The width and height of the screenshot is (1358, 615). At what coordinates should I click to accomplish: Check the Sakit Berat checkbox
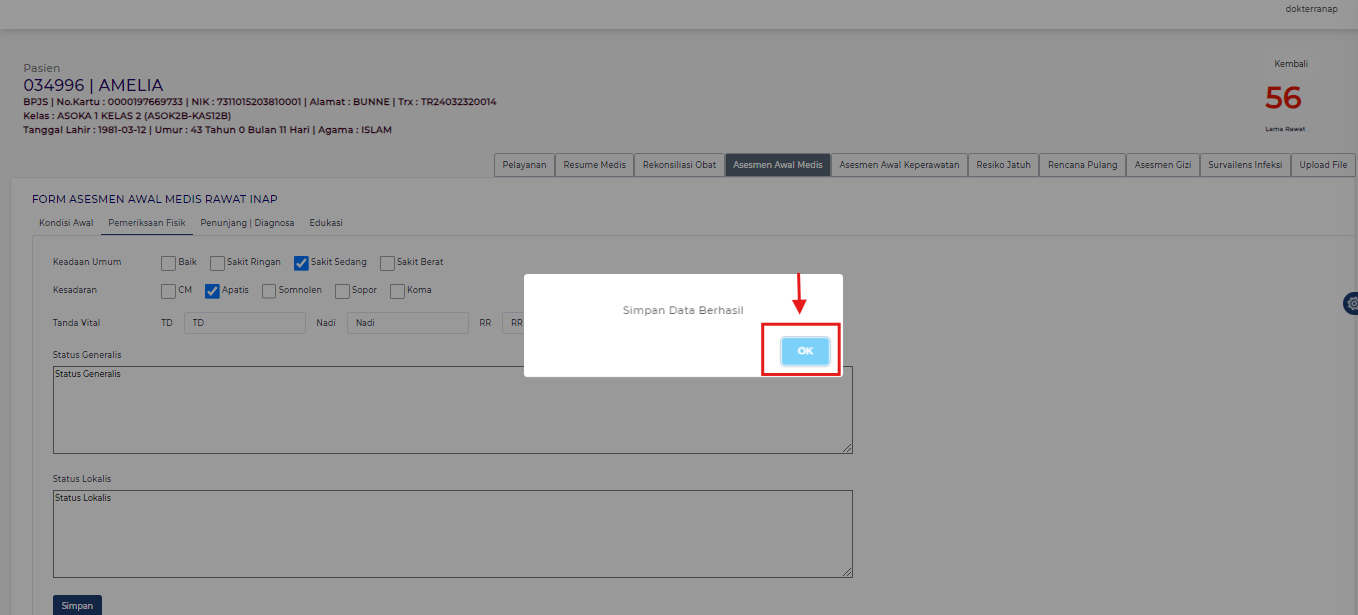click(x=387, y=263)
